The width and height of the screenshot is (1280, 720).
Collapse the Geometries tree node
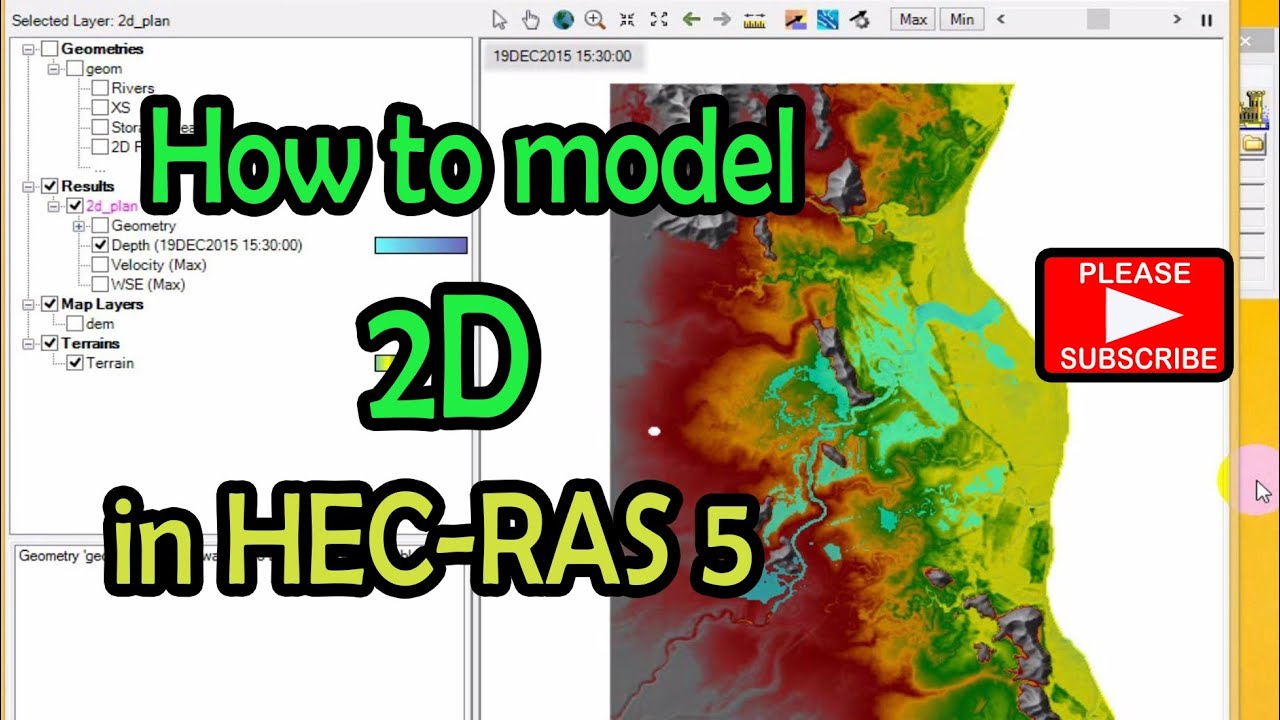(28, 49)
